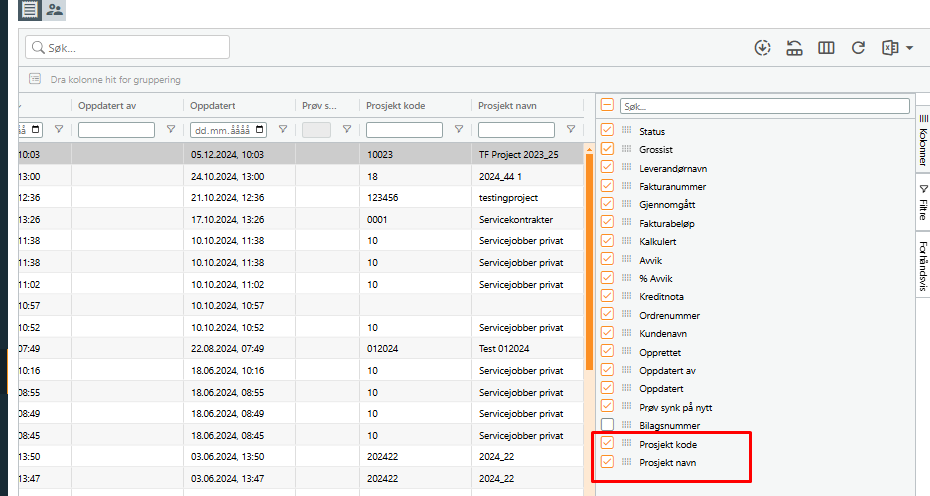This screenshot has width=930, height=496.
Task: Focus the main Søk search field
Action: tap(128, 47)
